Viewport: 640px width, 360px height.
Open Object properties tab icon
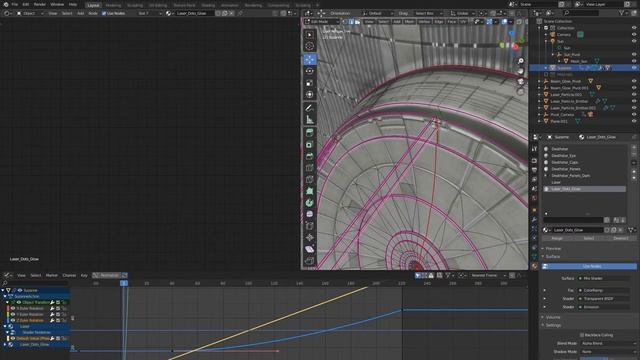tap(534, 210)
